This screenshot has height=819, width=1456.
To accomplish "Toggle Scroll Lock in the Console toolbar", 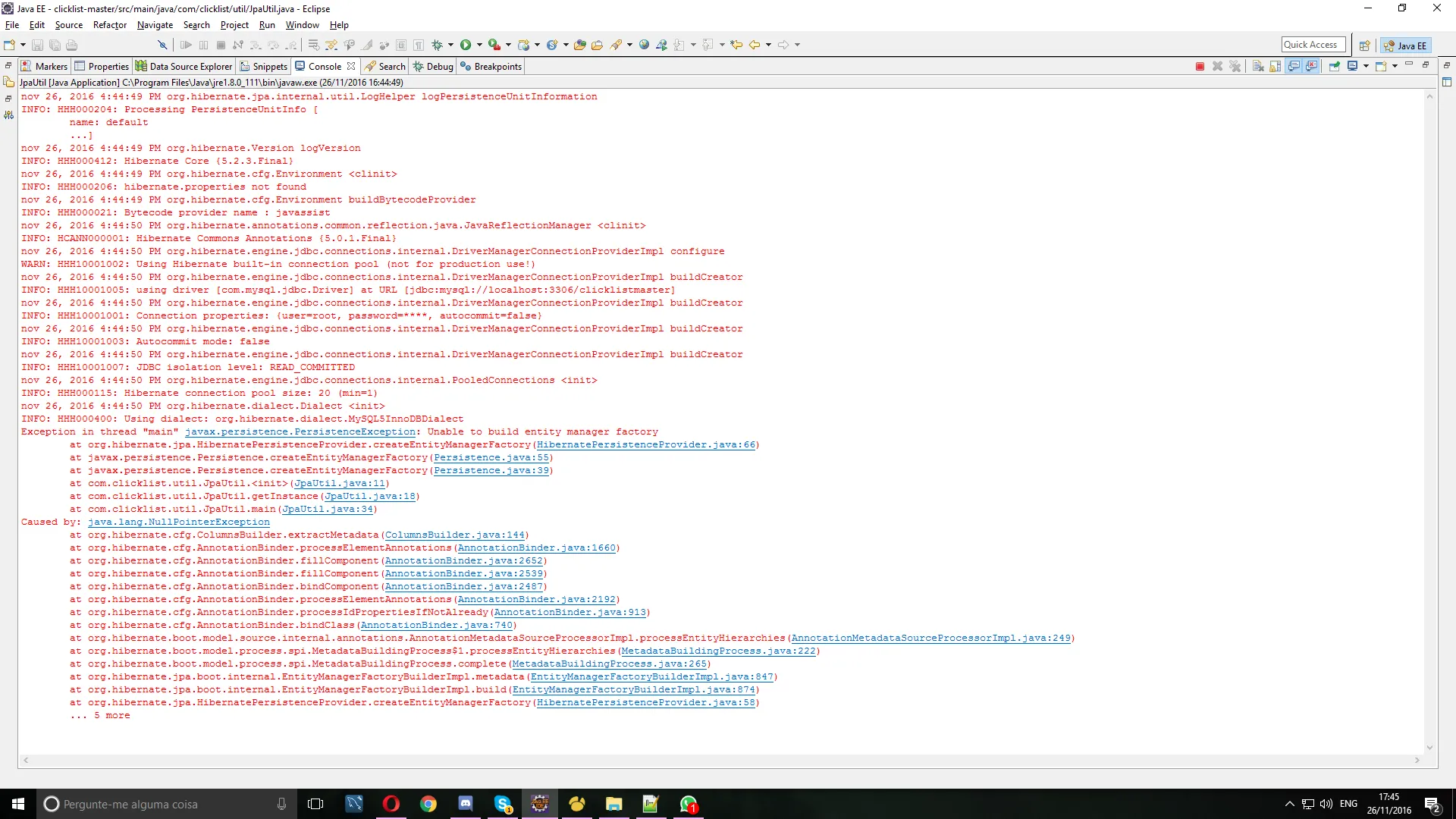I will point(1276,67).
